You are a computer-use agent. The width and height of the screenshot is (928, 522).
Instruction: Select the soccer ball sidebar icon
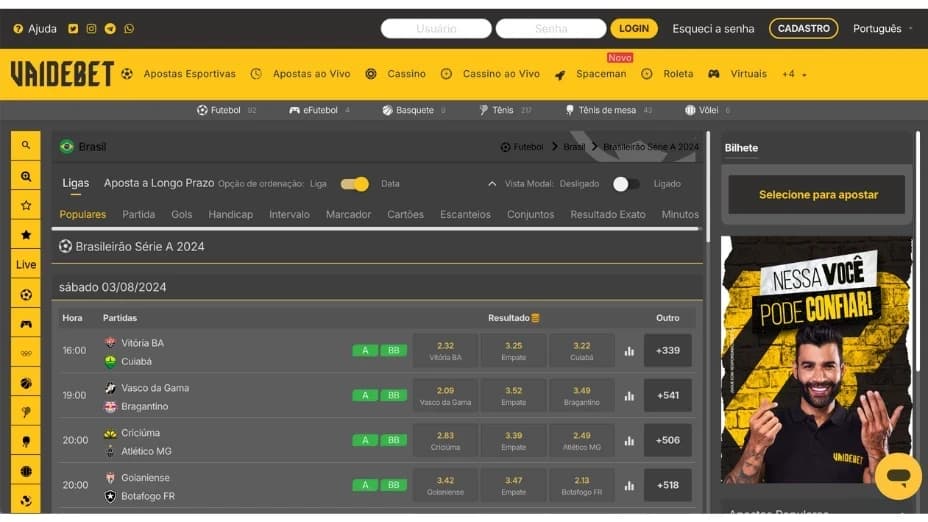click(x=25, y=294)
